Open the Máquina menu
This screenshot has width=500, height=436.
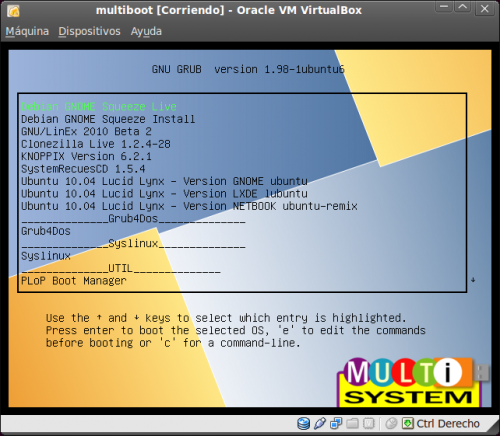point(27,31)
